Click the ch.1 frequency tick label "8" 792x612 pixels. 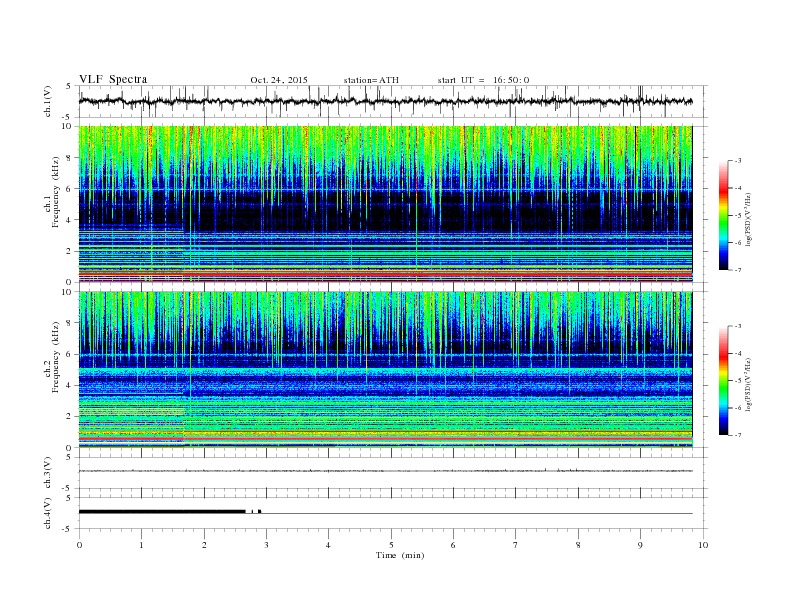click(x=70, y=158)
